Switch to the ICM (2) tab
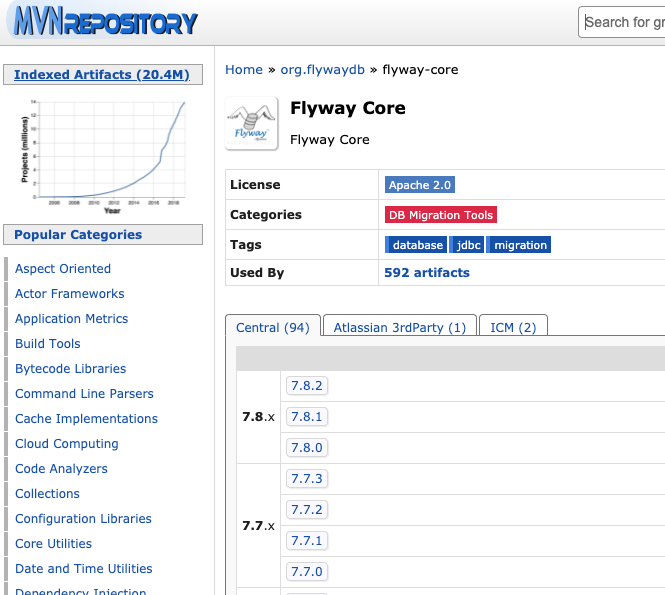 click(x=513, y=327)
